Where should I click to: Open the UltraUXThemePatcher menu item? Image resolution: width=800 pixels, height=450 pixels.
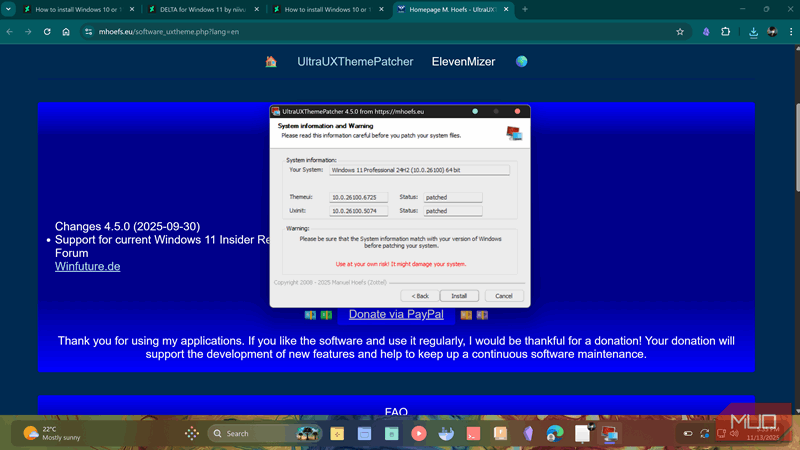click(x=355, y=62)
